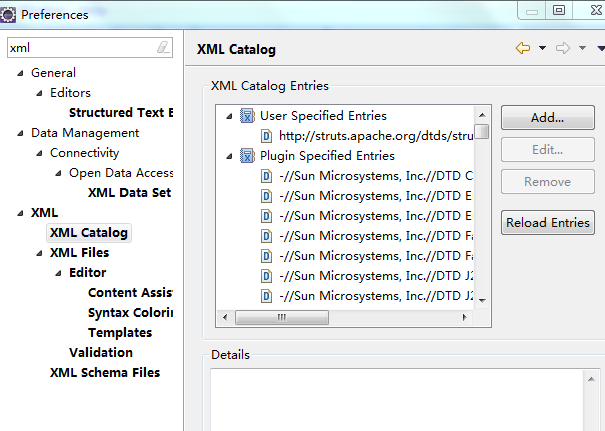The width and height of the screenshot is (605, 431).
Task: Click the catalog list horizontal scrollbar thumb
Action: pyautogui.click(x=282, y=318)
